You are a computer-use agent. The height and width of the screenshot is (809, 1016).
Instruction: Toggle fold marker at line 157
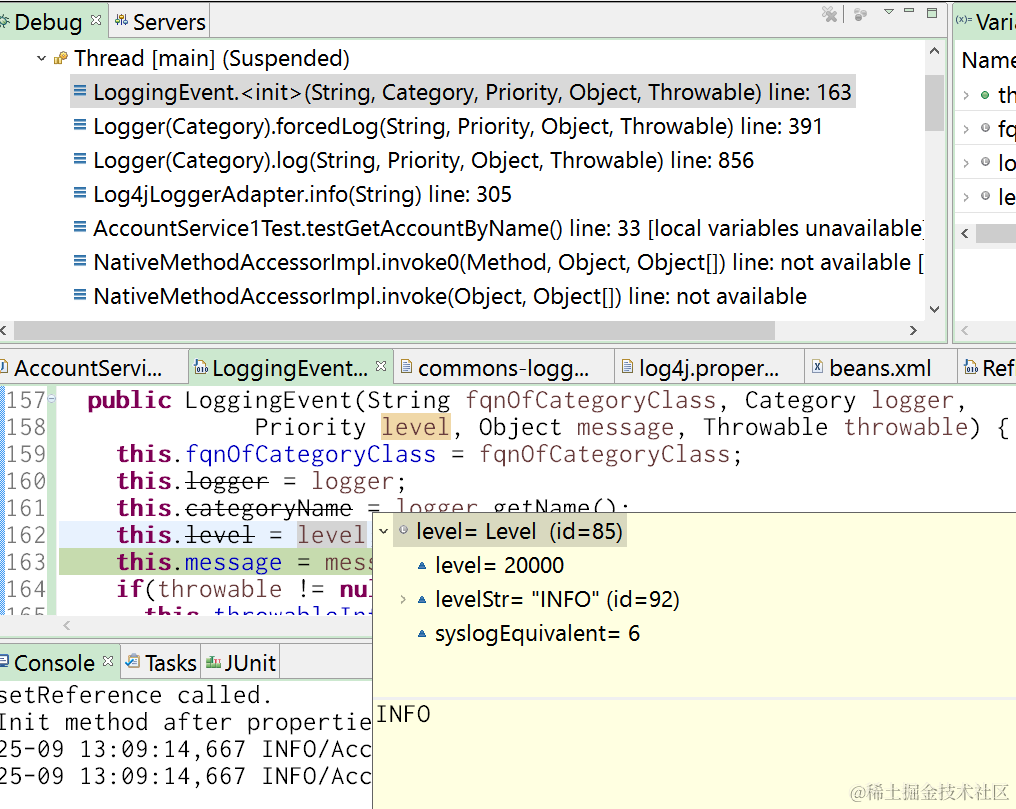coord(52,399)
